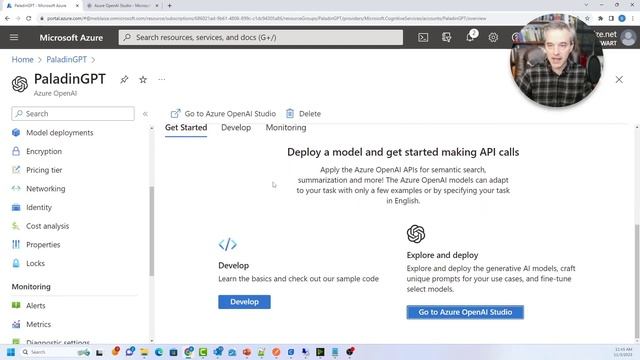
Task: Open File Explorer from the taskbar
Action: pyautogui.click(x=144, y=352)
